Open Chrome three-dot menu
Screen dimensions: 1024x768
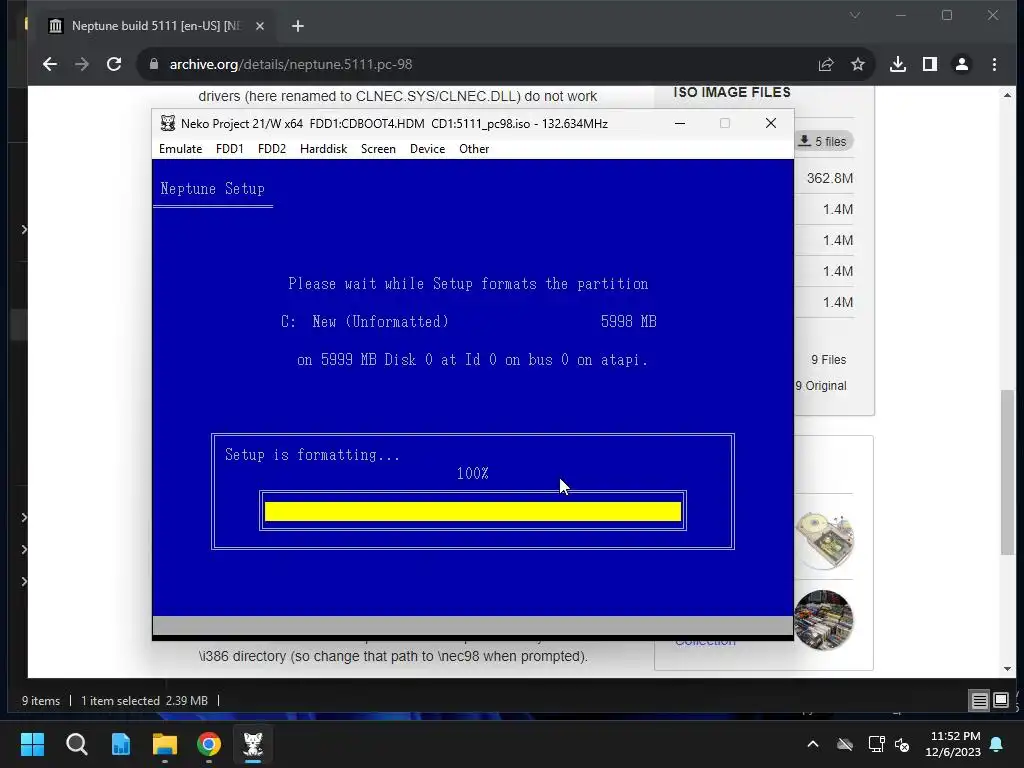point(994,64)
